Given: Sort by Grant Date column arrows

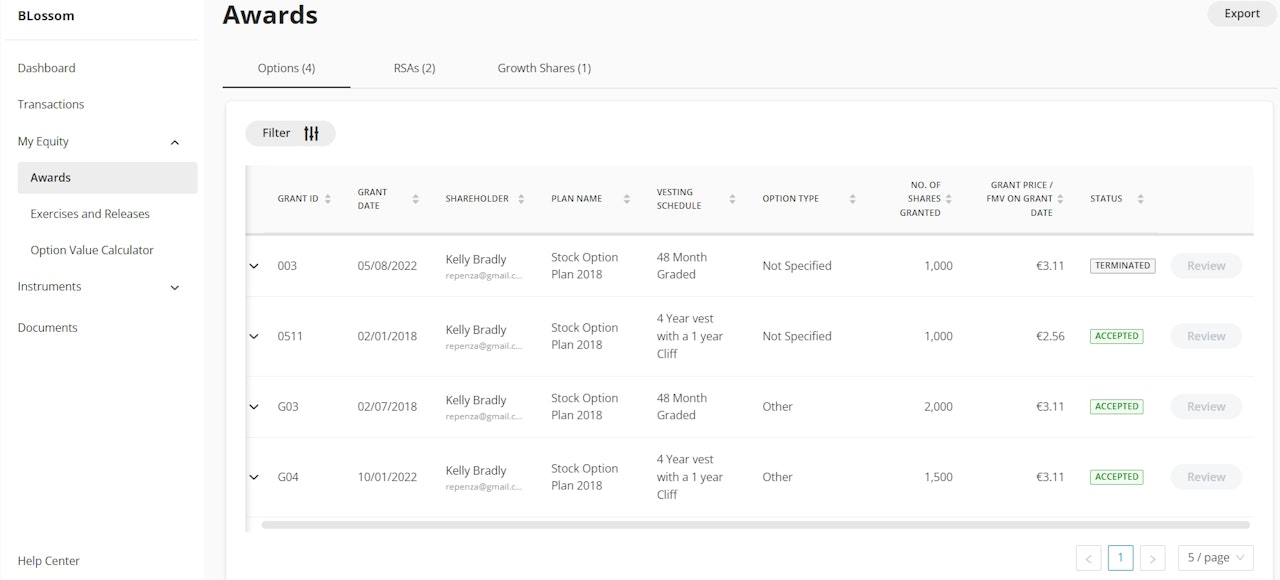Looking at the screenshot, I should click(x=415, y=199).
